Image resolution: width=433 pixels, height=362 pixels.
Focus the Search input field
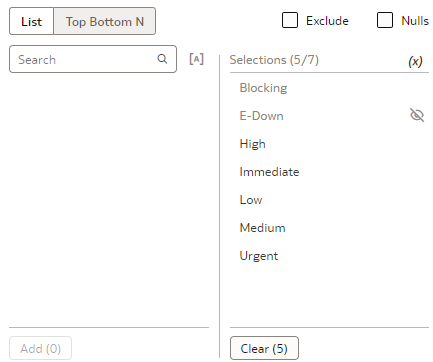pos(93,59)
